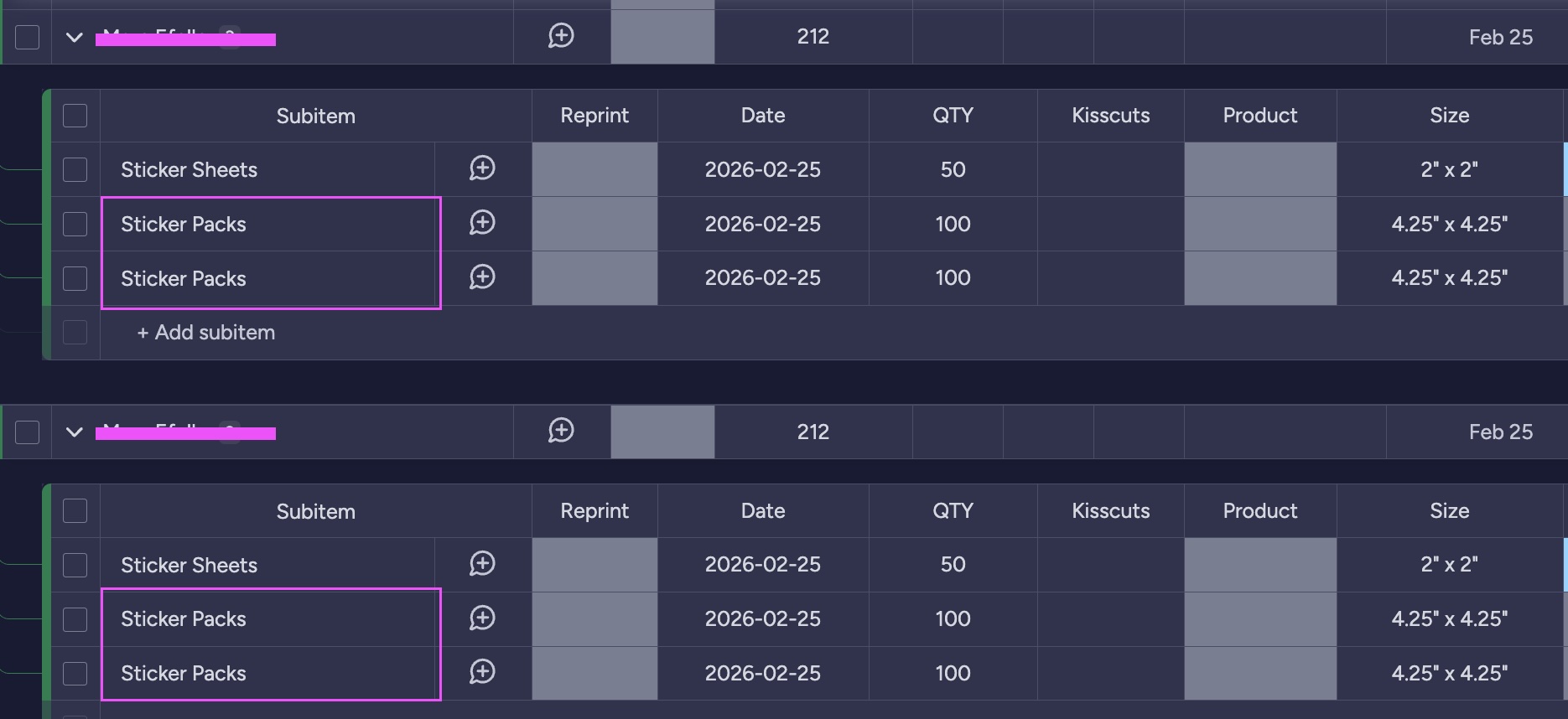Viewport: 1568px width, 719px height.
Task: Click the QTY column header in lower table
Action: (x=953, y=511)
